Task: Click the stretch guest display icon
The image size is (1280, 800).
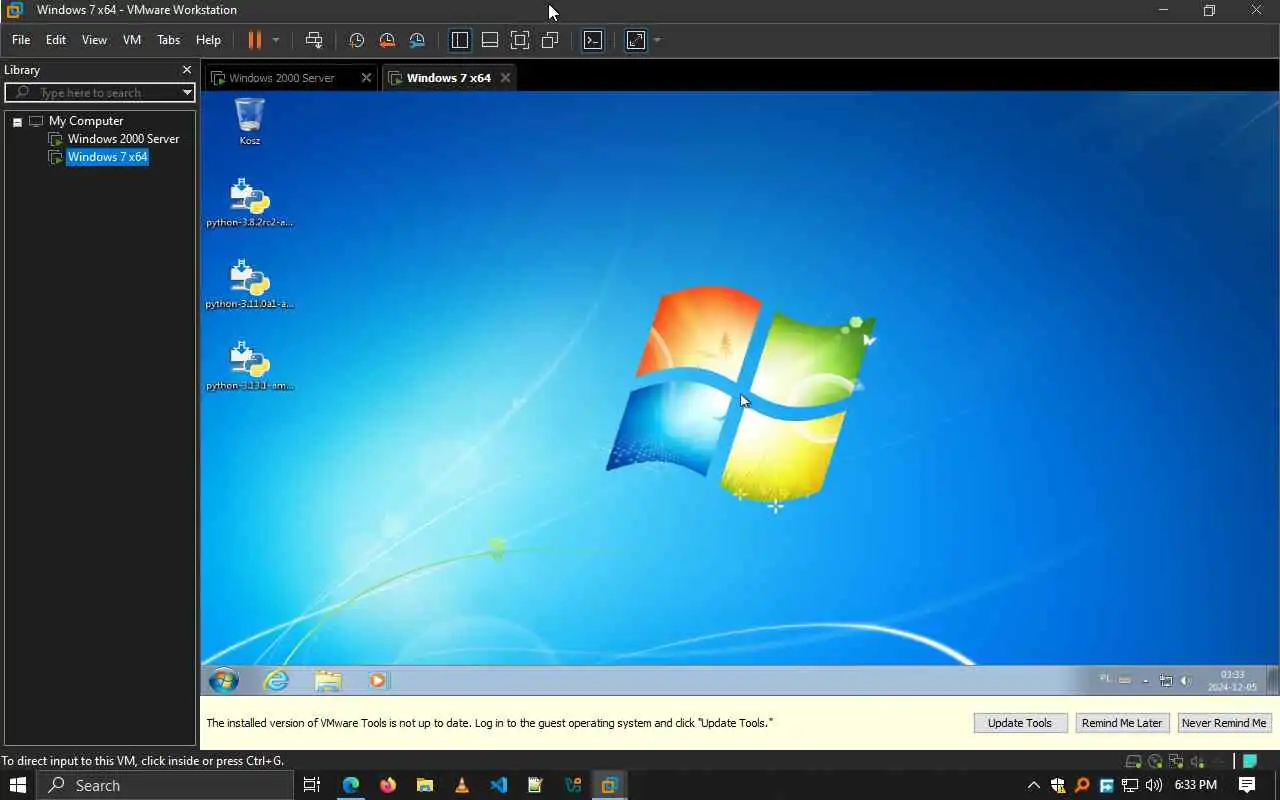Action: coord(636,40)
